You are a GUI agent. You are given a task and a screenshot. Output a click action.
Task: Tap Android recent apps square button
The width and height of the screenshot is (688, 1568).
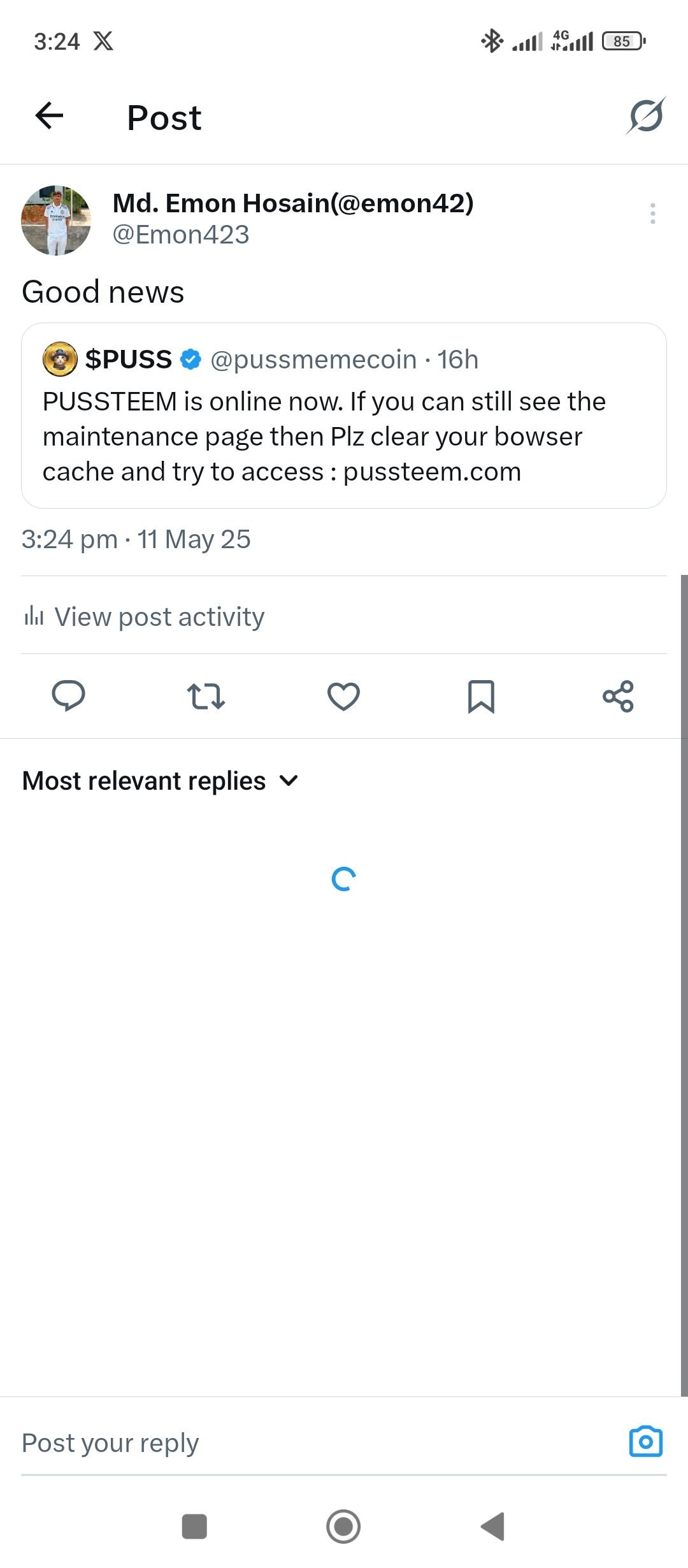pyautogui.click(x=194, y=1527)
